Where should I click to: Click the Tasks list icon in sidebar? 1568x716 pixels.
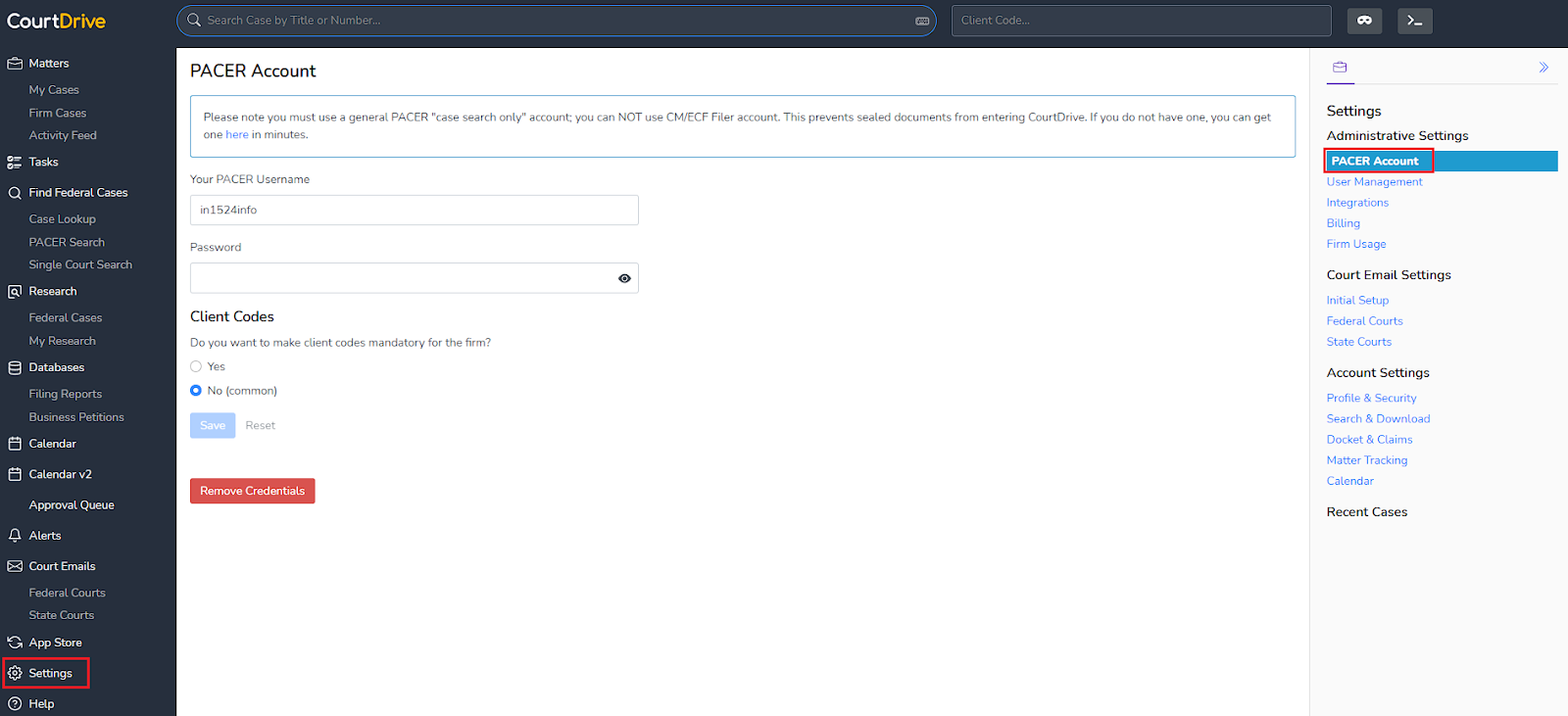pos(15,163)
